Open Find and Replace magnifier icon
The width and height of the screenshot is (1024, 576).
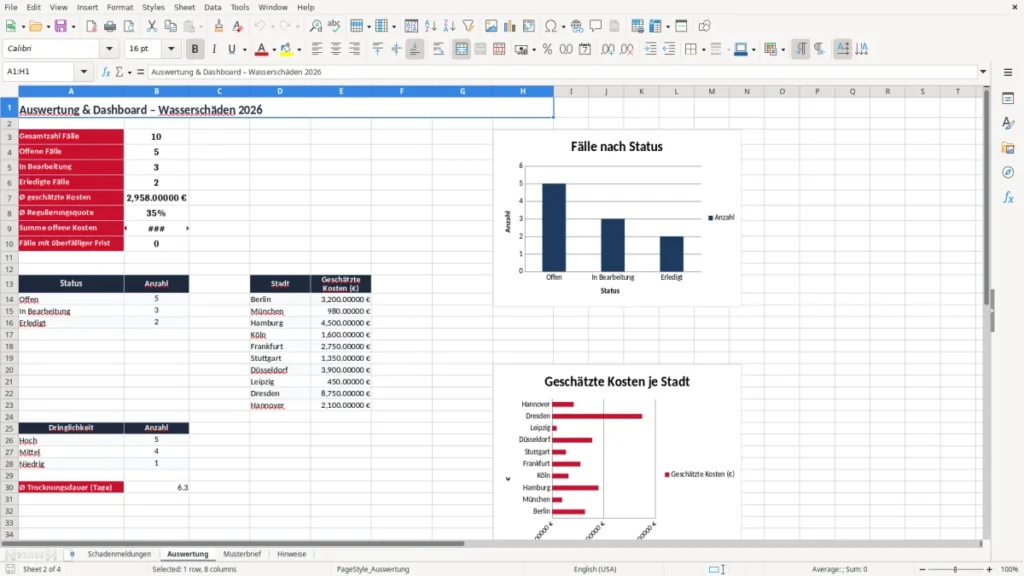click(x=315, y=26)
